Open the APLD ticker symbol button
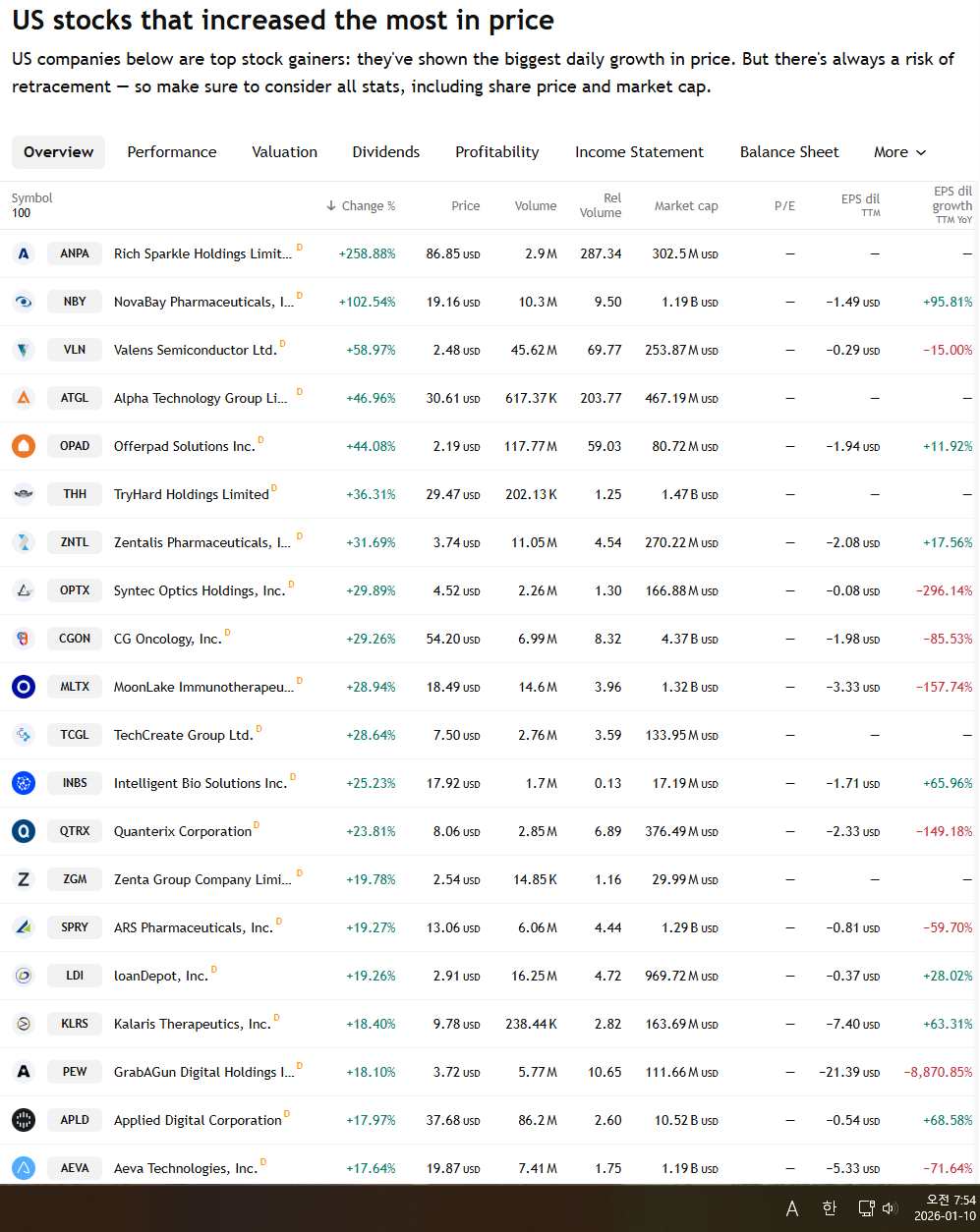 (x=75, y=1120)
